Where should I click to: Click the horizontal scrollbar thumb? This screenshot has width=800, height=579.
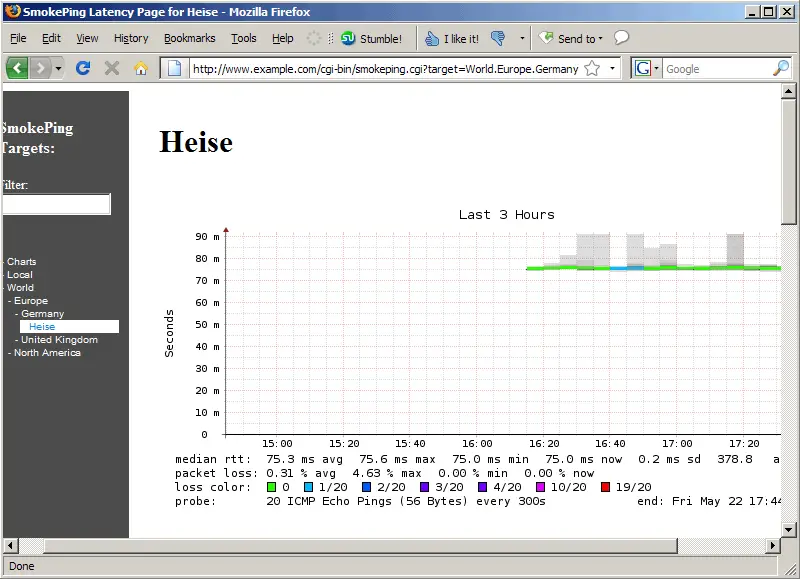click(x=360, y=545)
